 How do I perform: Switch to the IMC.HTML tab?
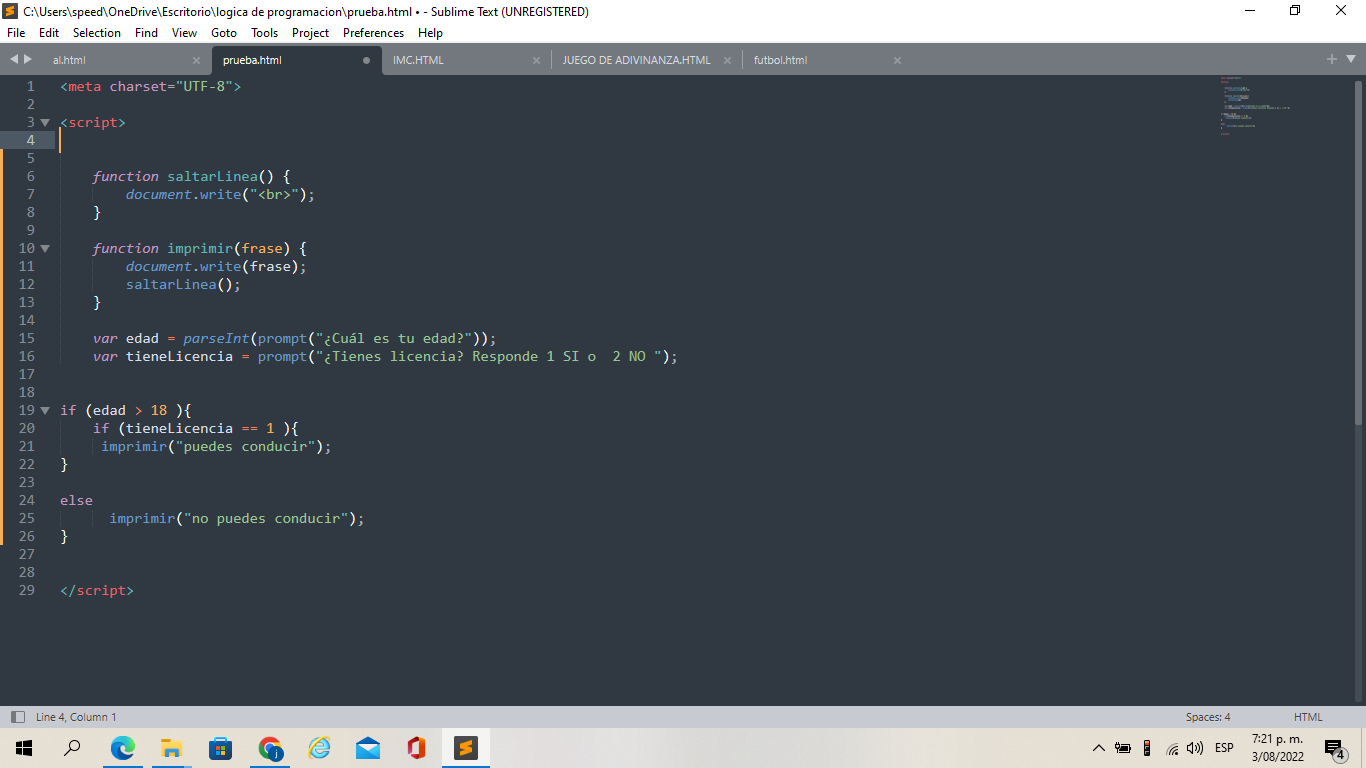[x=418, y=60]
